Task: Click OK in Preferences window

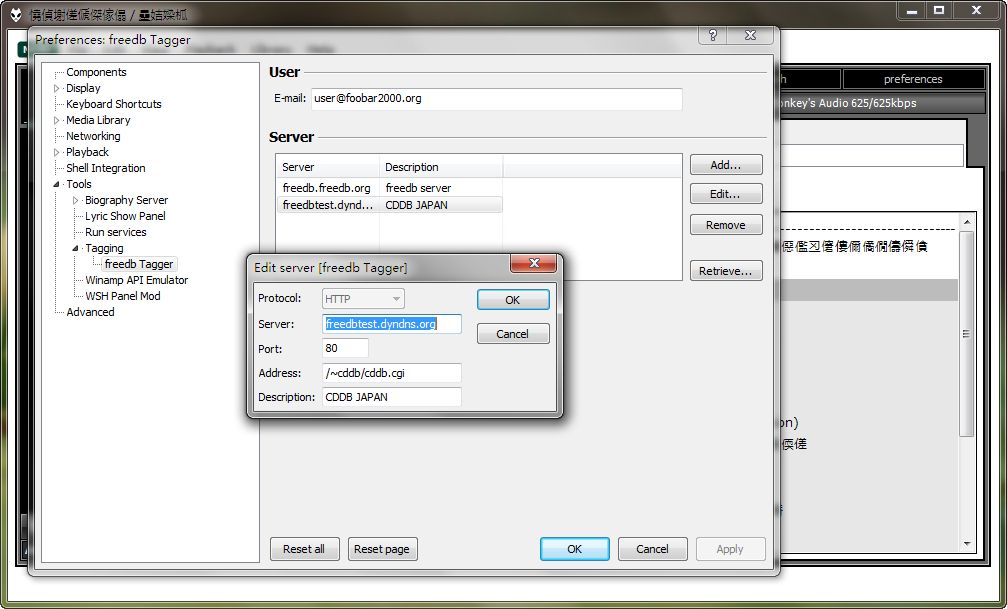Action: coord(575,549)
